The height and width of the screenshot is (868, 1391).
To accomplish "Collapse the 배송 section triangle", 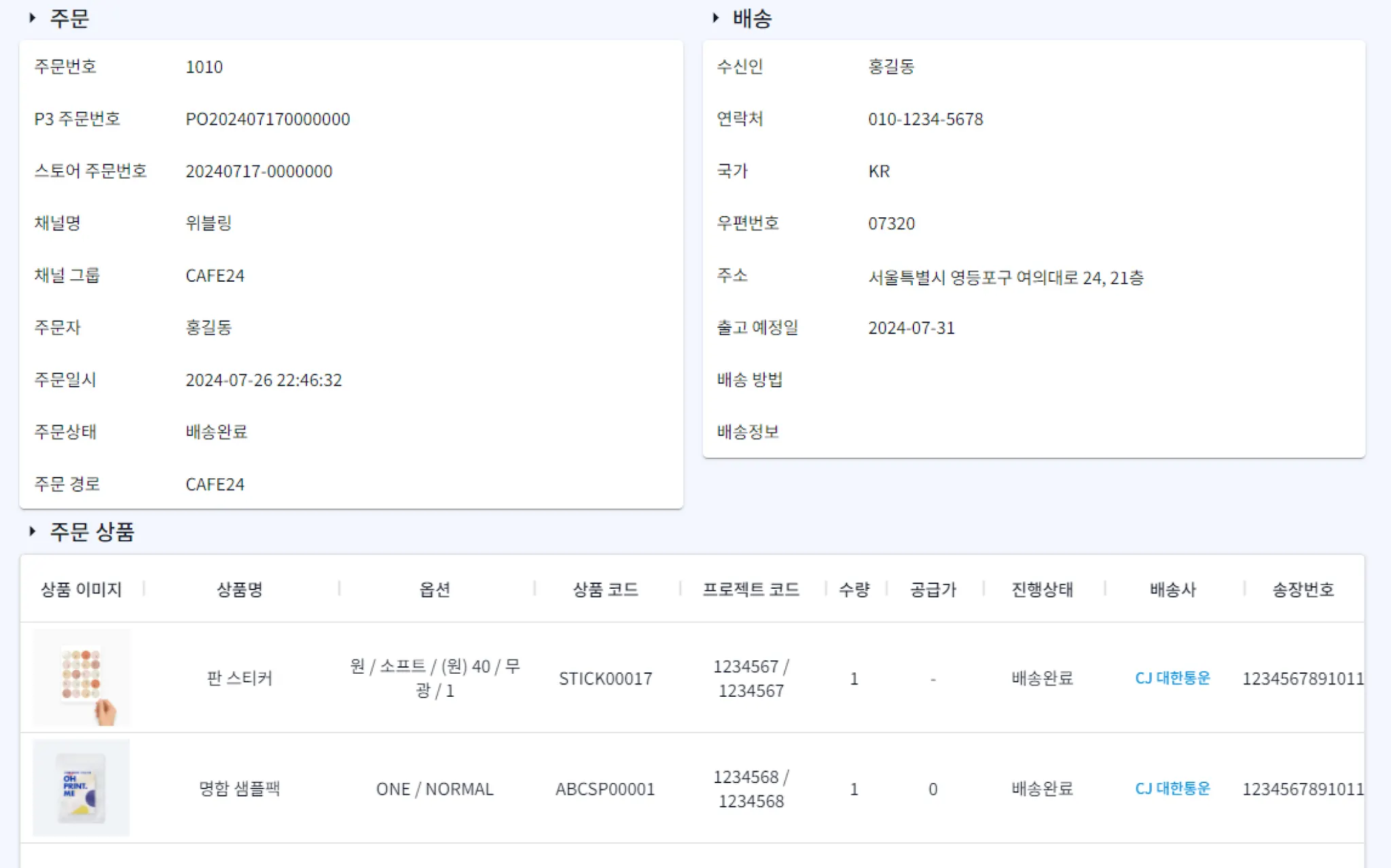I will 715,18.
